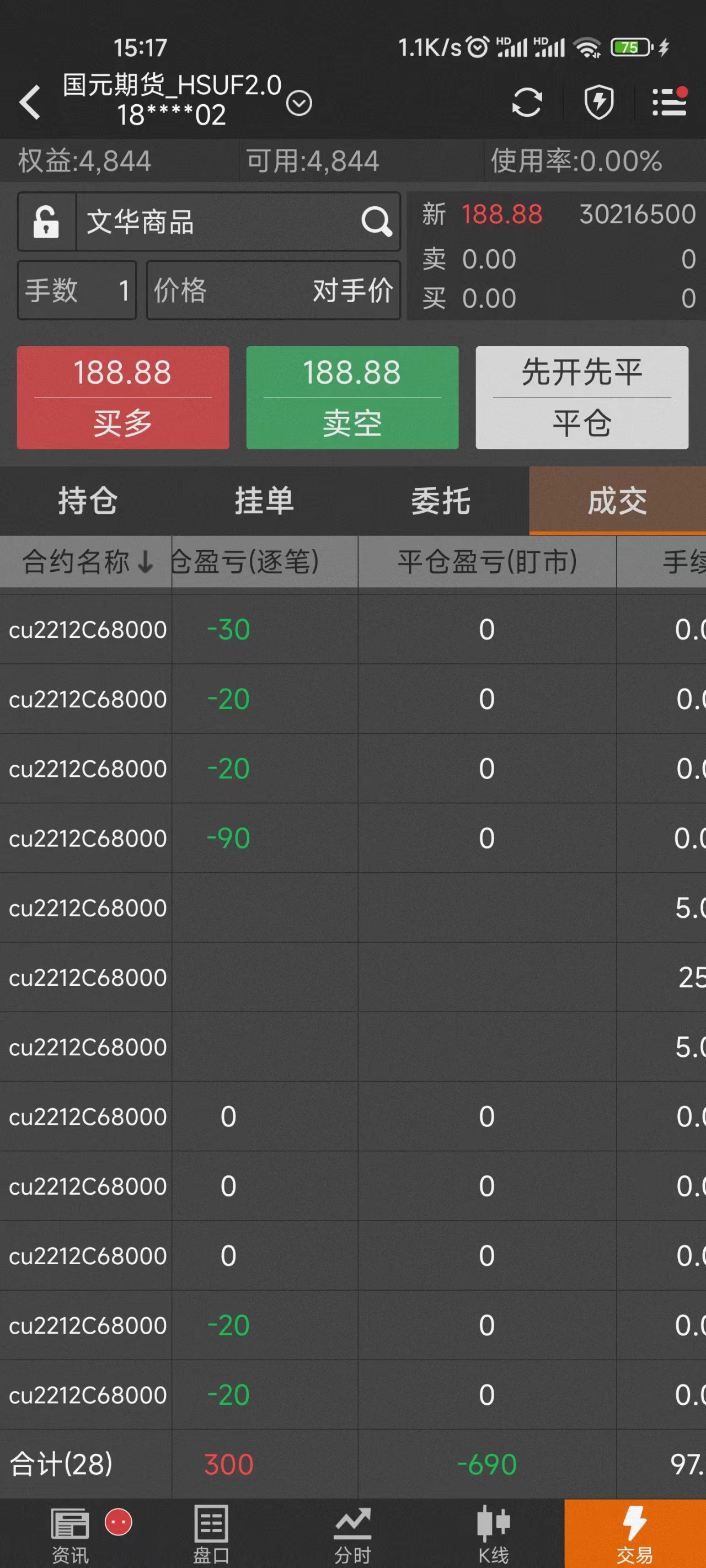Screen dimensions: 706x1568
Task: Click the 使用率:0.00% usage label
Action: point(576,160)
